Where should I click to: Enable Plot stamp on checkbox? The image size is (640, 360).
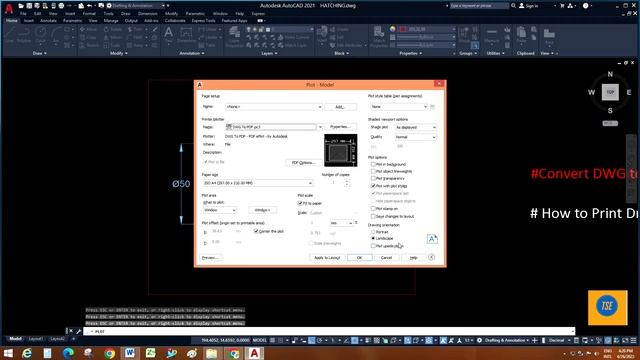coord(373,209)
